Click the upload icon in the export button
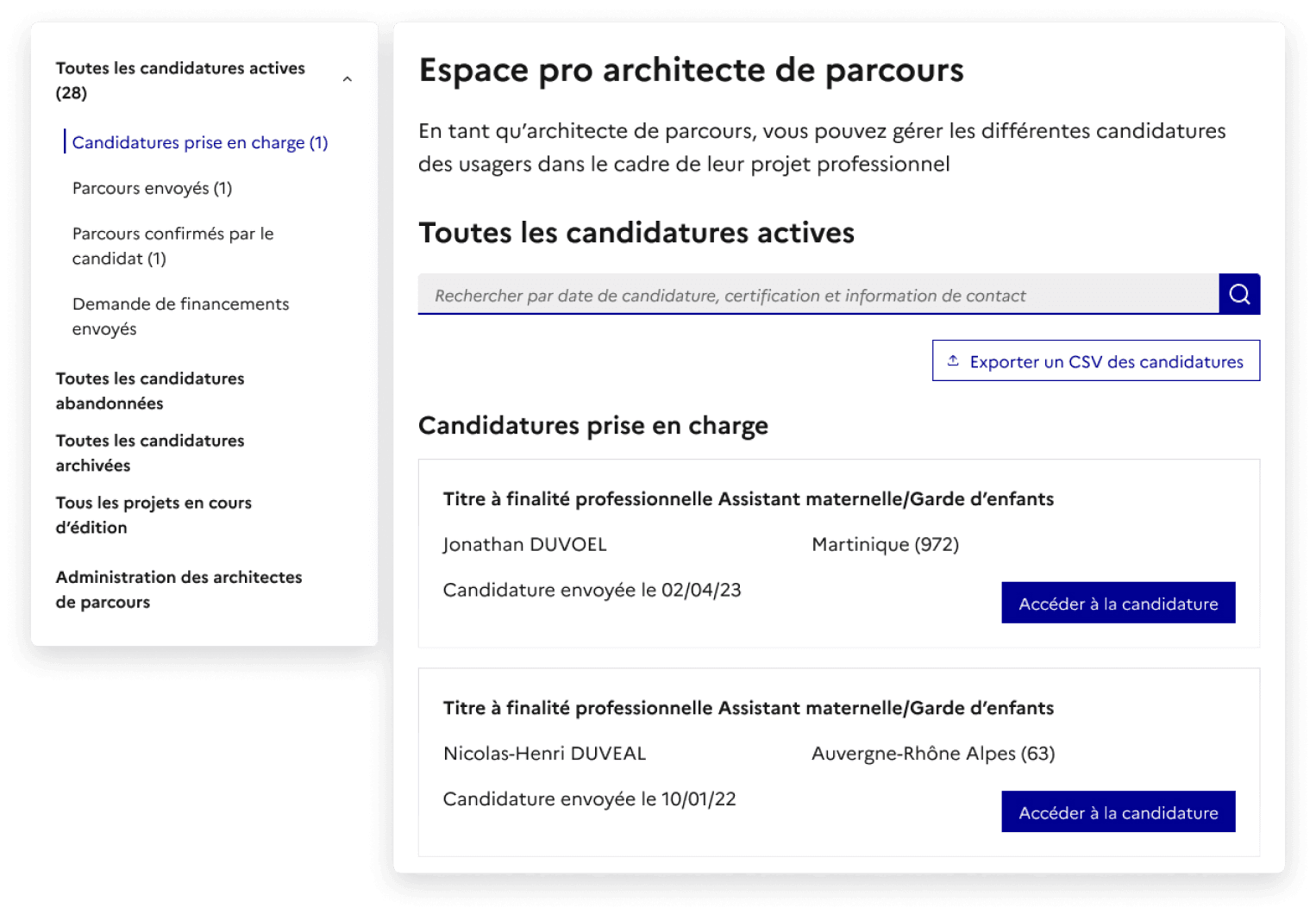The height and width of the screenshot is (914, 1316). (x=953, y=361)
